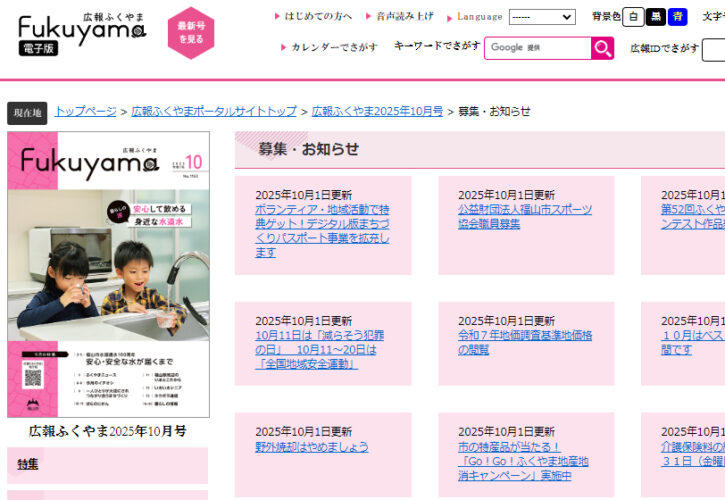
Task: Open 公益財団法人福山市スポーツ協会職員募集 link
Action: click(525, 216)
